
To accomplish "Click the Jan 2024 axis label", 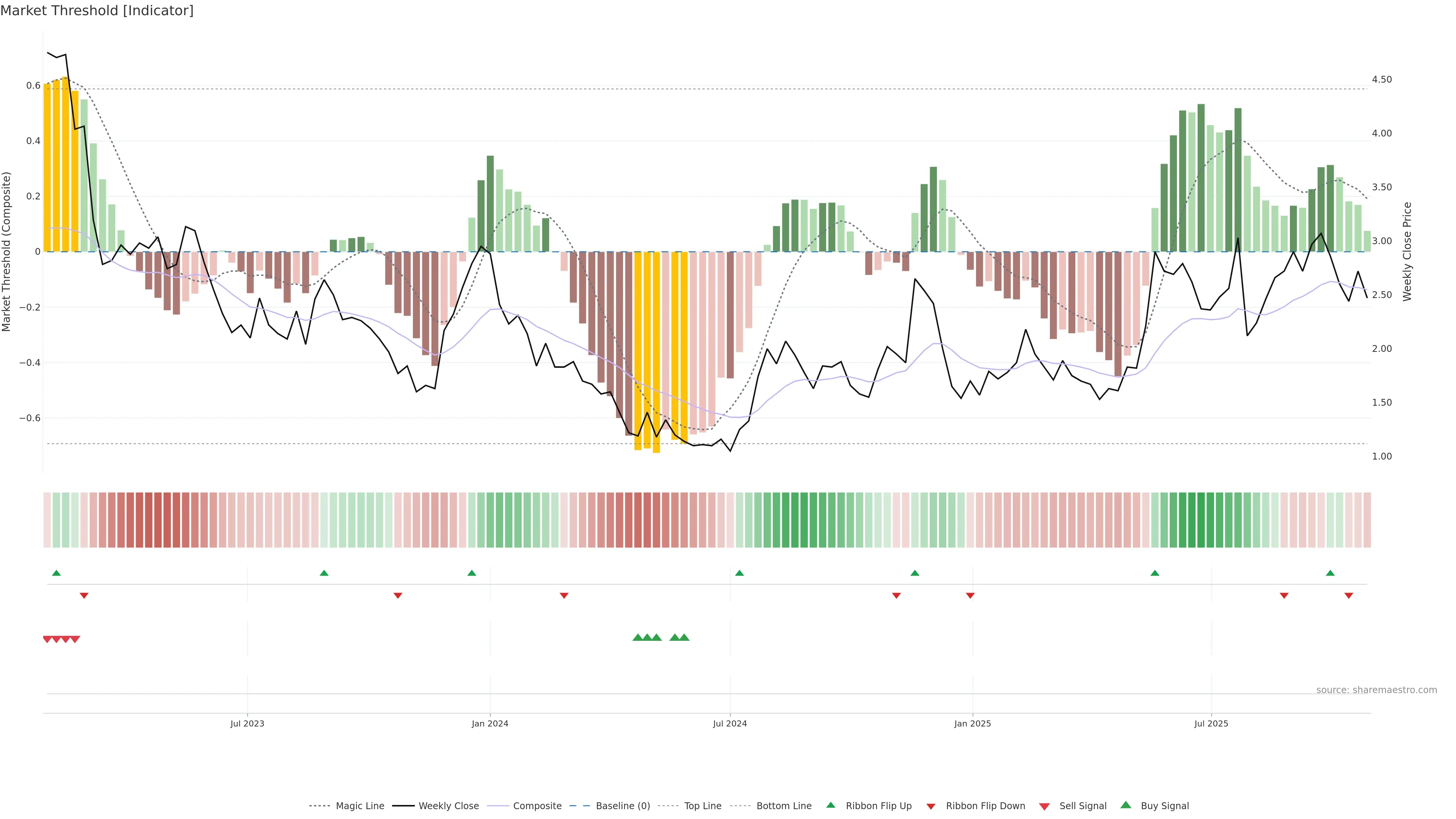I will pos(490,723).
